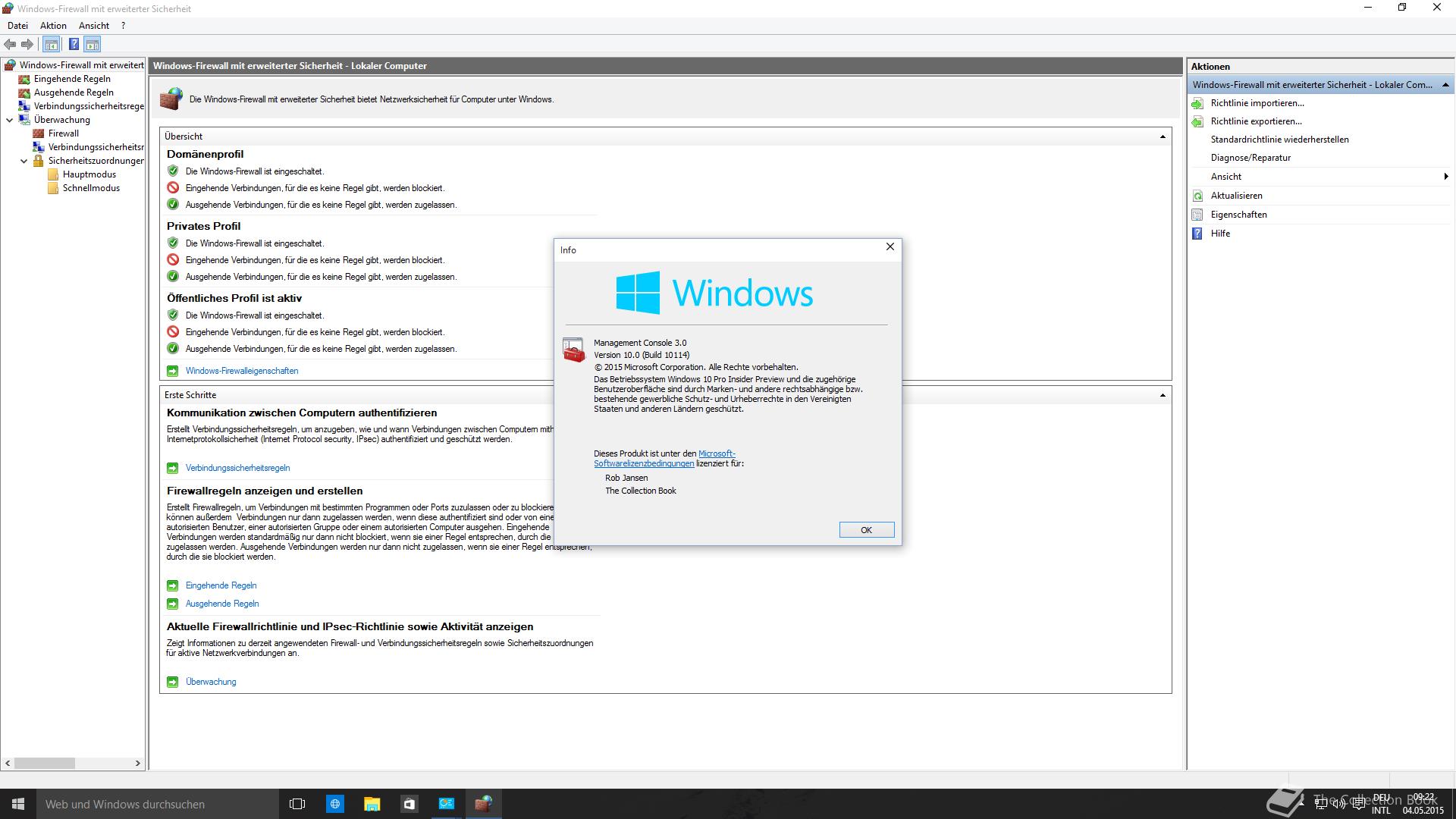1456x819 pixels.
Task: Click Richtlinie importieren action
Action: tap(1257, 103)
